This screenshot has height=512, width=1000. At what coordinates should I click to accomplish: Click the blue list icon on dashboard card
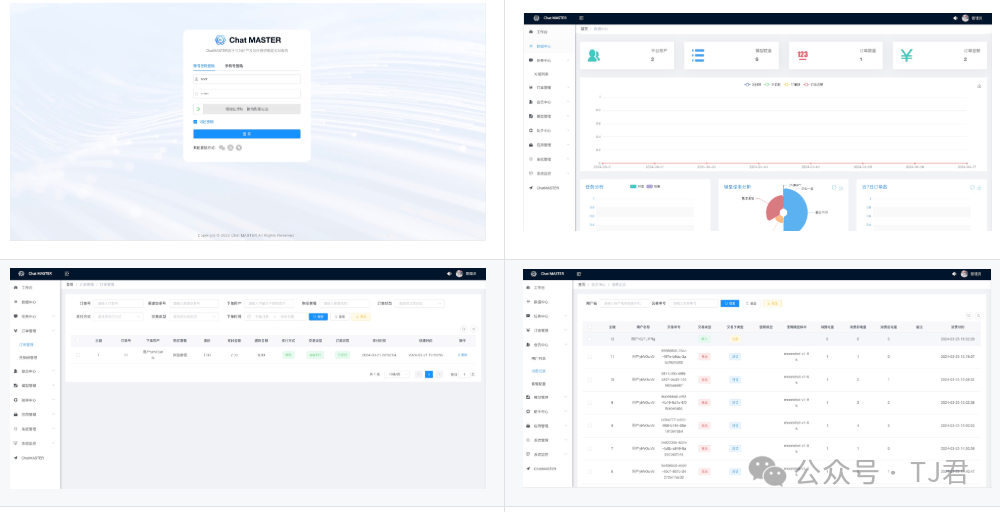698,56
